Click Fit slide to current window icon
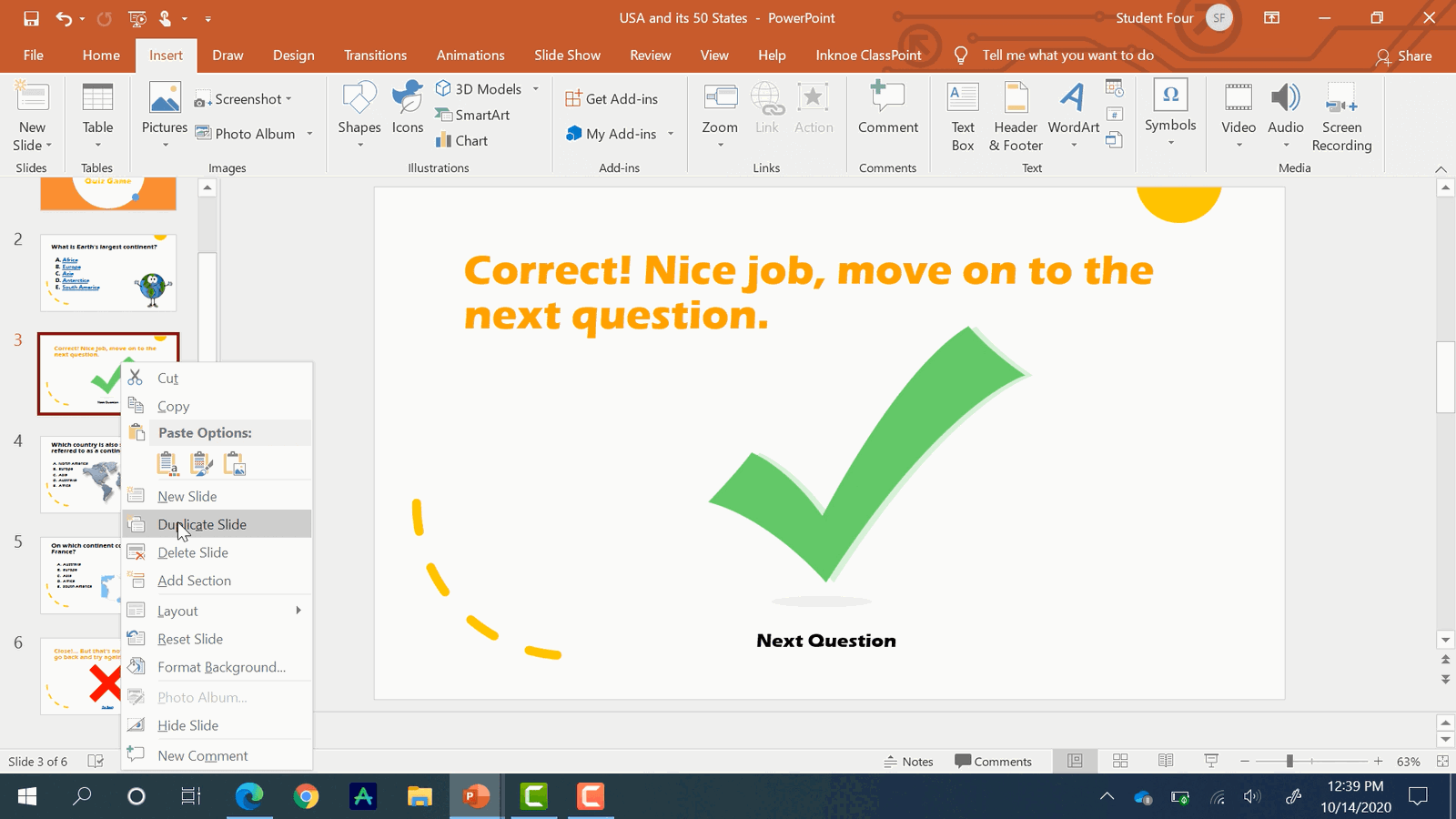This screenshot has width=1456, height=819. [1442, 761]
